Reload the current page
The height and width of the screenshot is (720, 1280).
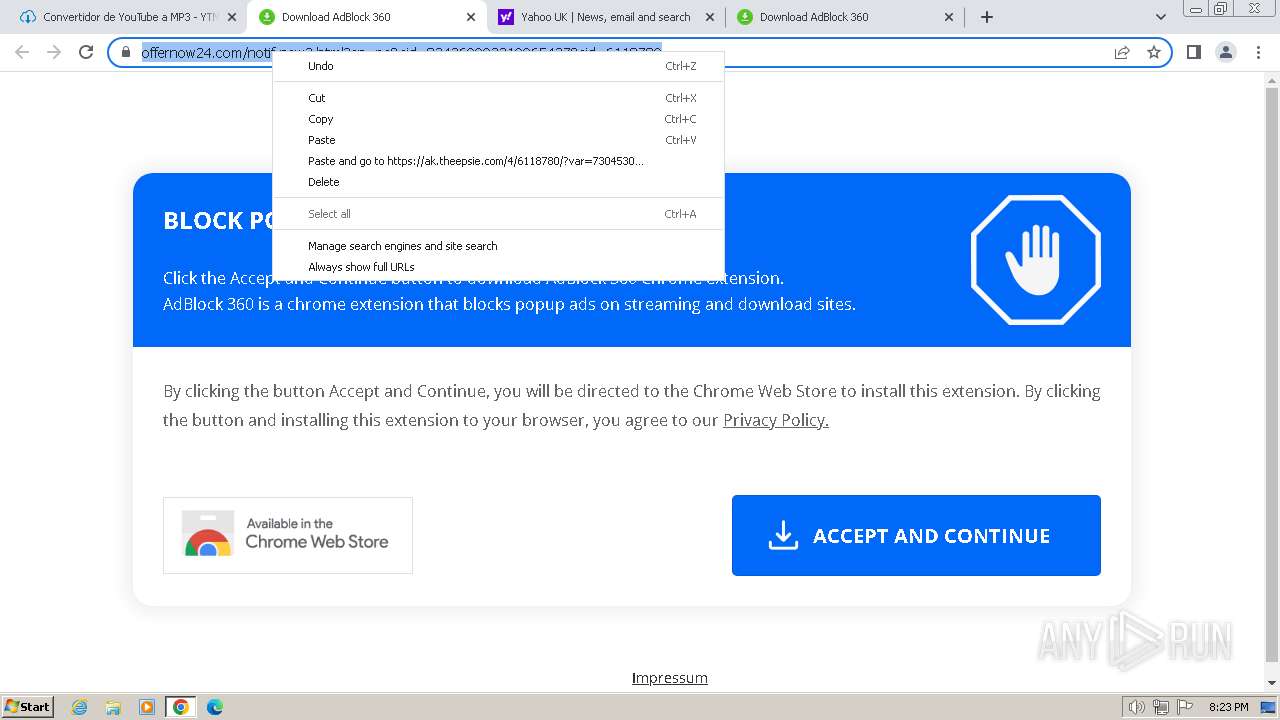pos(86,52)
